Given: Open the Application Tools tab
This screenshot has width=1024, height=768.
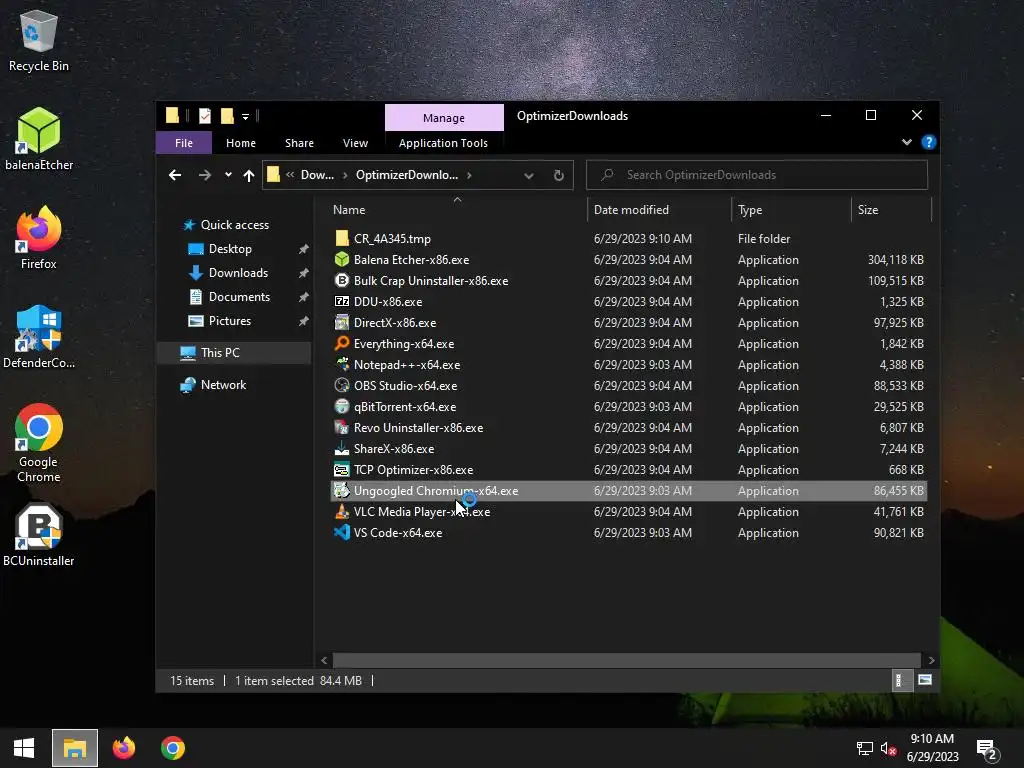Looking at the screenshot, I should [443, 142].
